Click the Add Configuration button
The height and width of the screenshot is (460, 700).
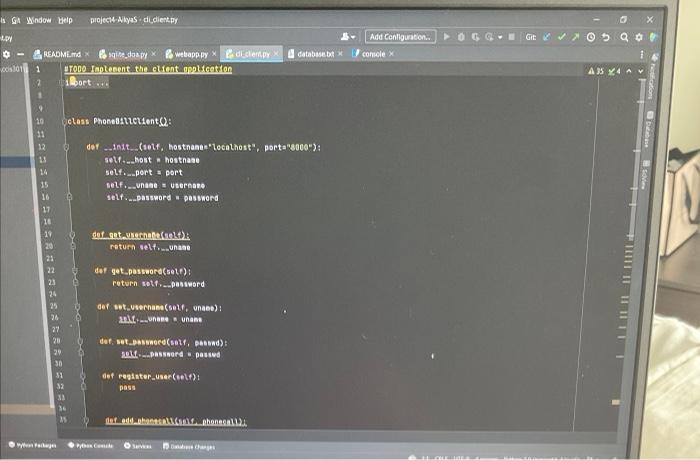click(400, 37)
